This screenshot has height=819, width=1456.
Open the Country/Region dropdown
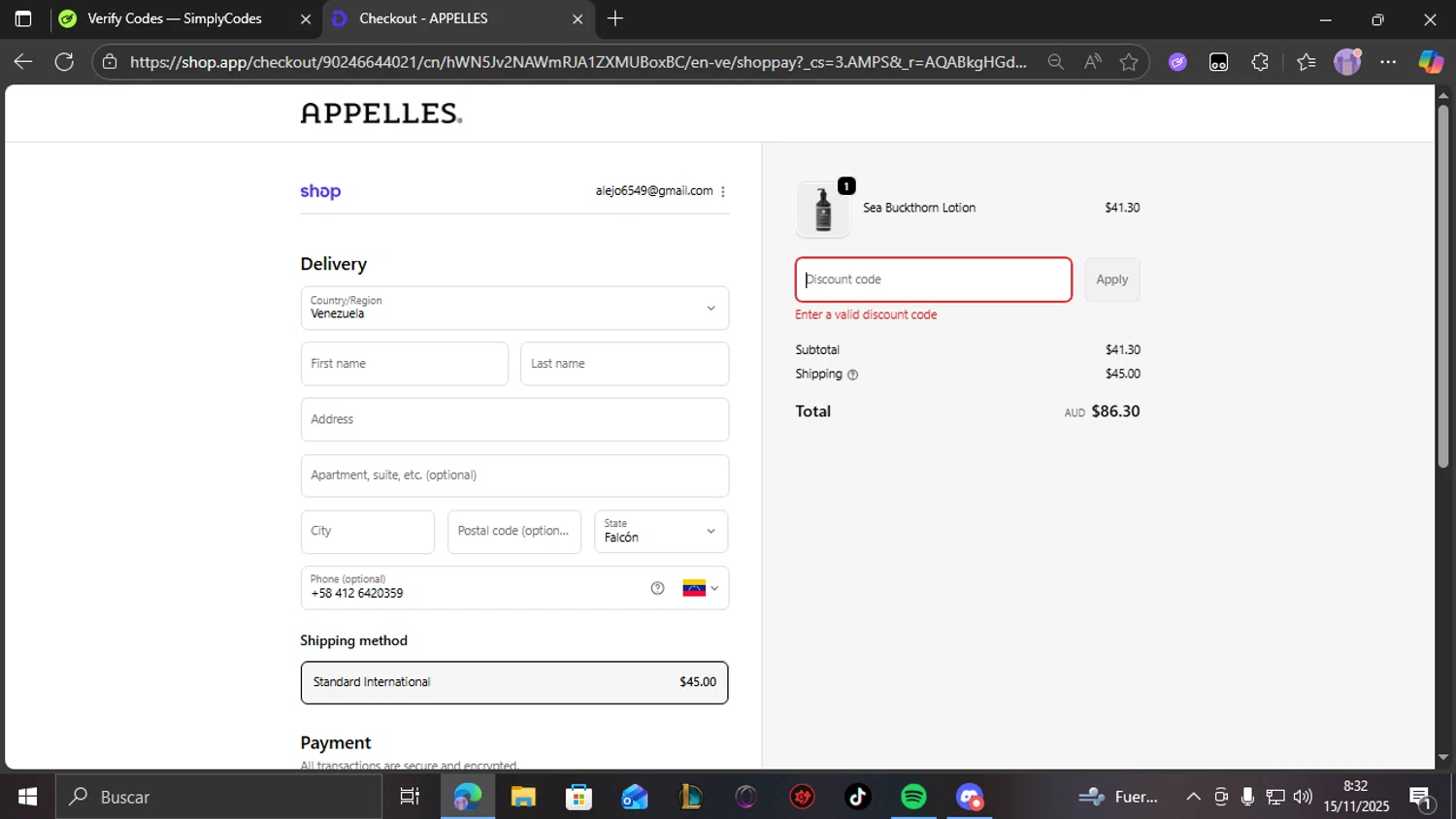pyautogui.click(x=514, y=308)
